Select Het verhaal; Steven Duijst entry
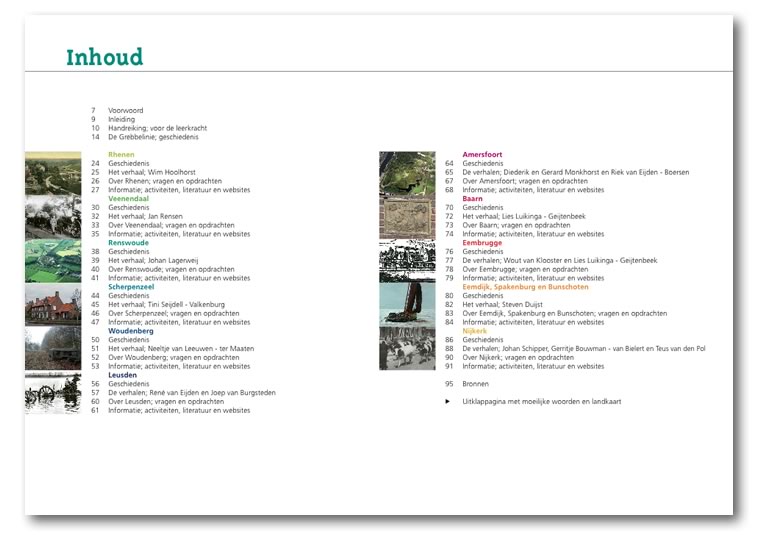Screen dimensions: 758x535 (500, 304)
